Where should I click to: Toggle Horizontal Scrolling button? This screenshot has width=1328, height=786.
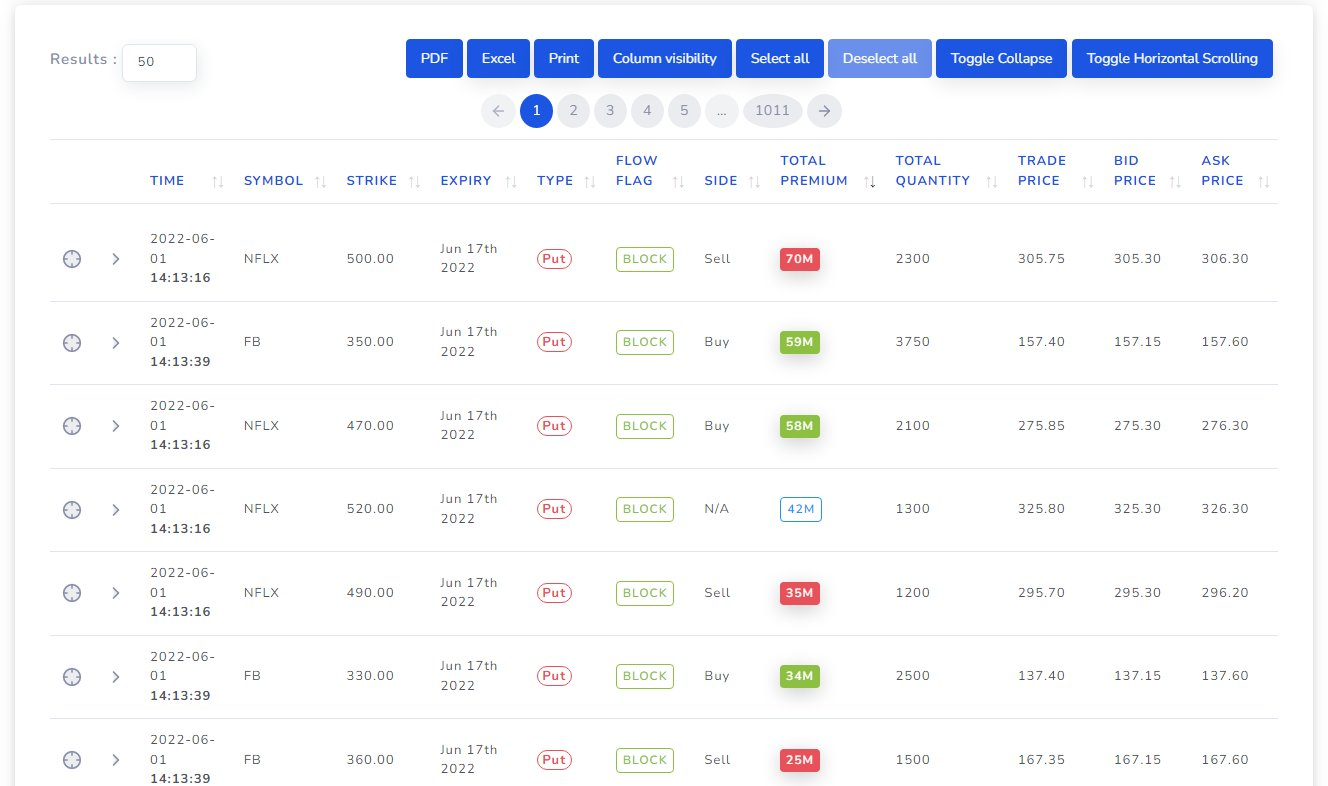pos(1172,58)
